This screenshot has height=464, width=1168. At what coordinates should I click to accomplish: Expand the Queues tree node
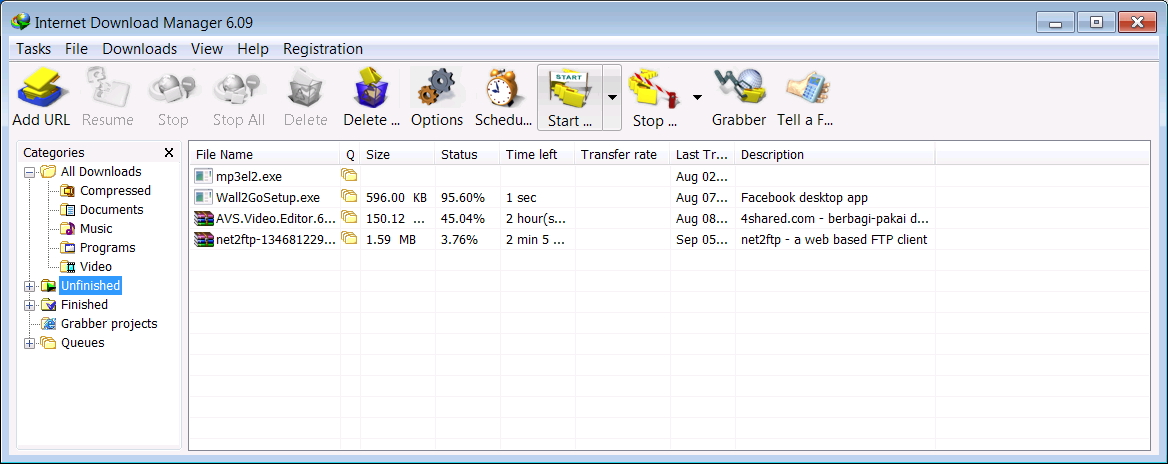tap(30, 343)
